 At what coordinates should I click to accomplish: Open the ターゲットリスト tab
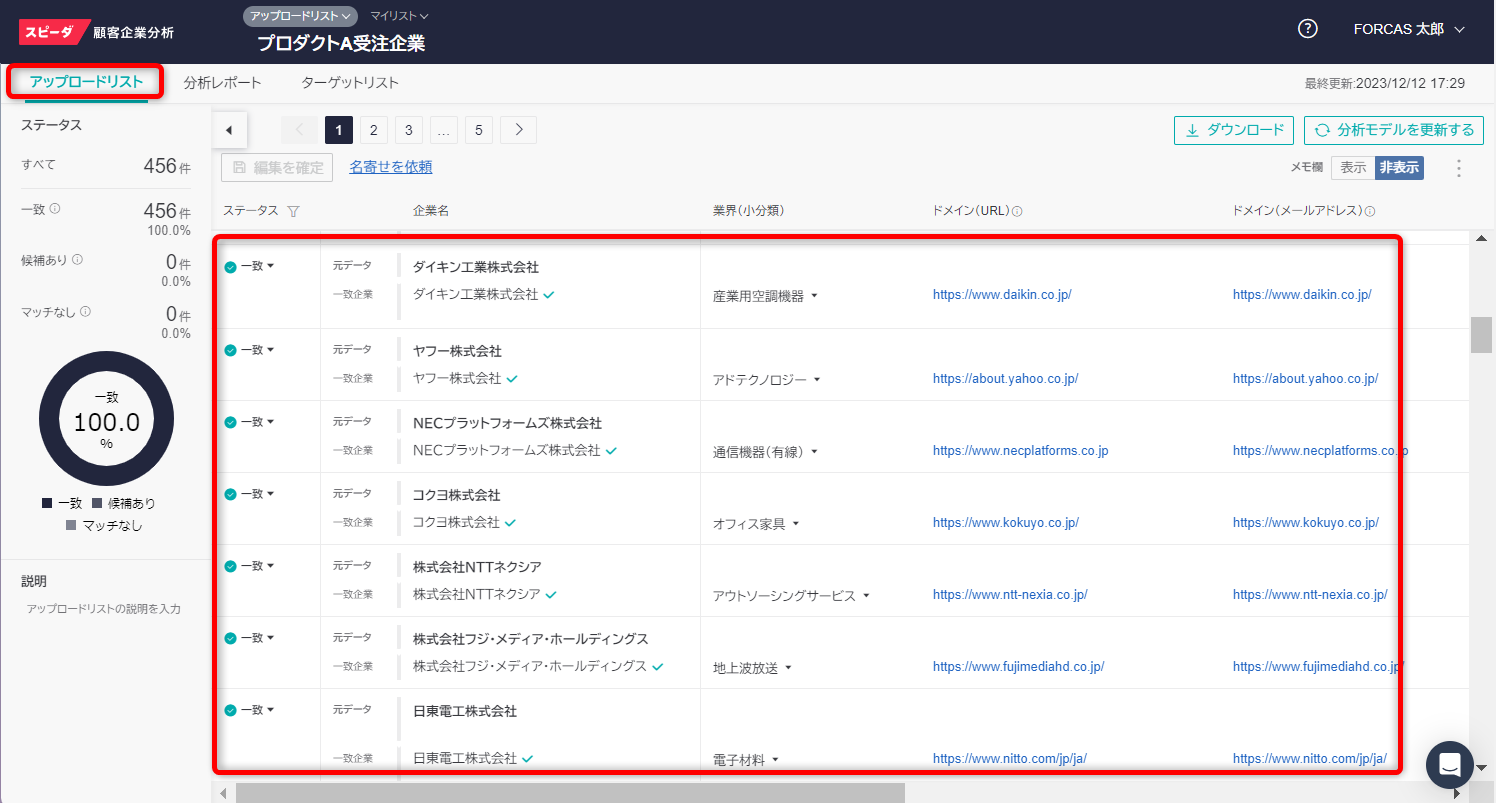[x=350, y=83]
